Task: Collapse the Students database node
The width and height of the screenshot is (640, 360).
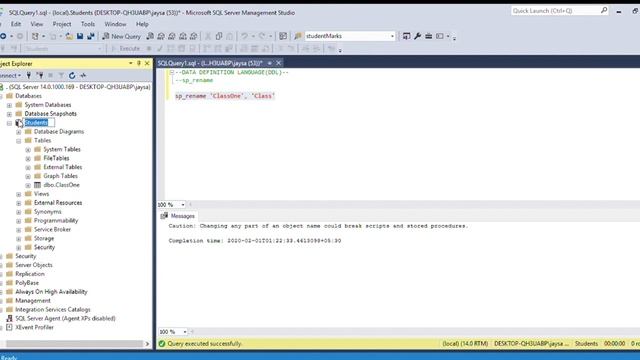Action: click(9, 123)
